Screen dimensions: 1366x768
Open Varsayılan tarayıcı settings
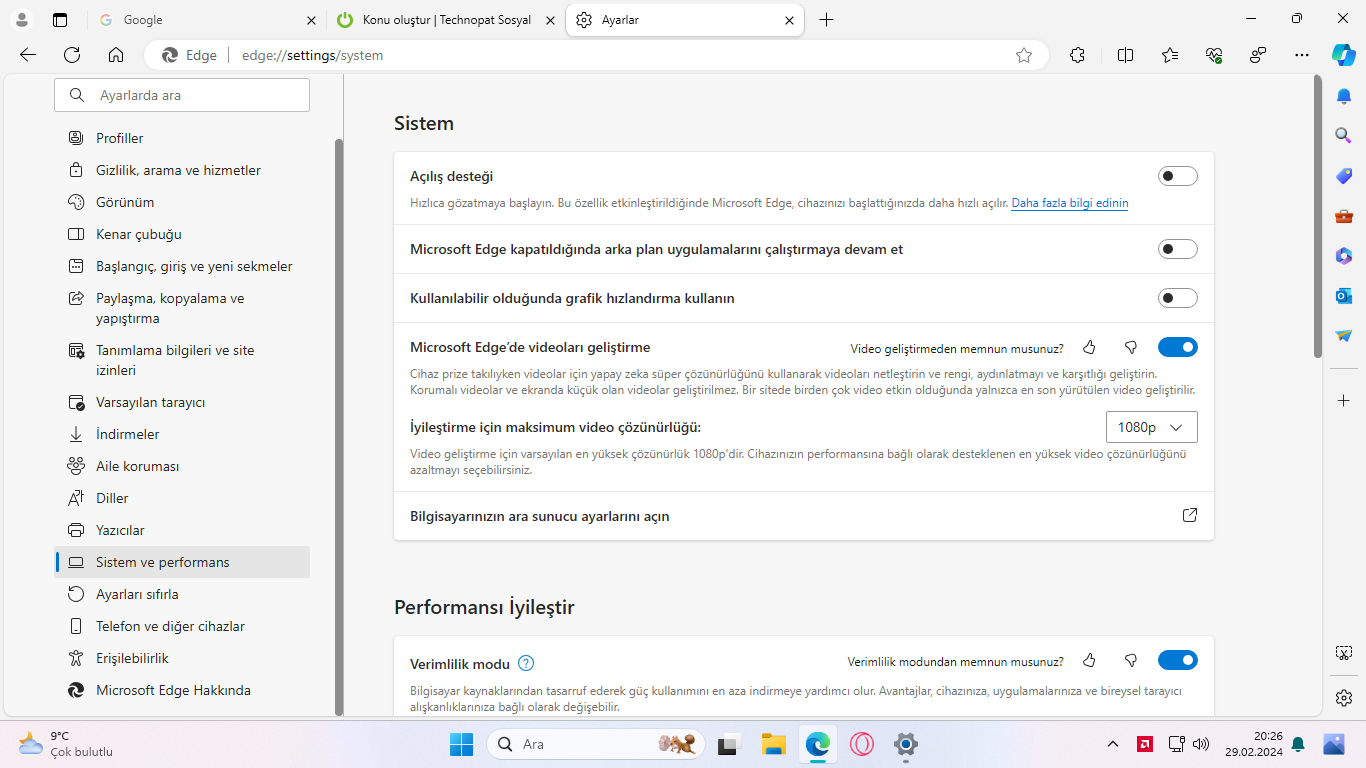click(x=182, y=402)
